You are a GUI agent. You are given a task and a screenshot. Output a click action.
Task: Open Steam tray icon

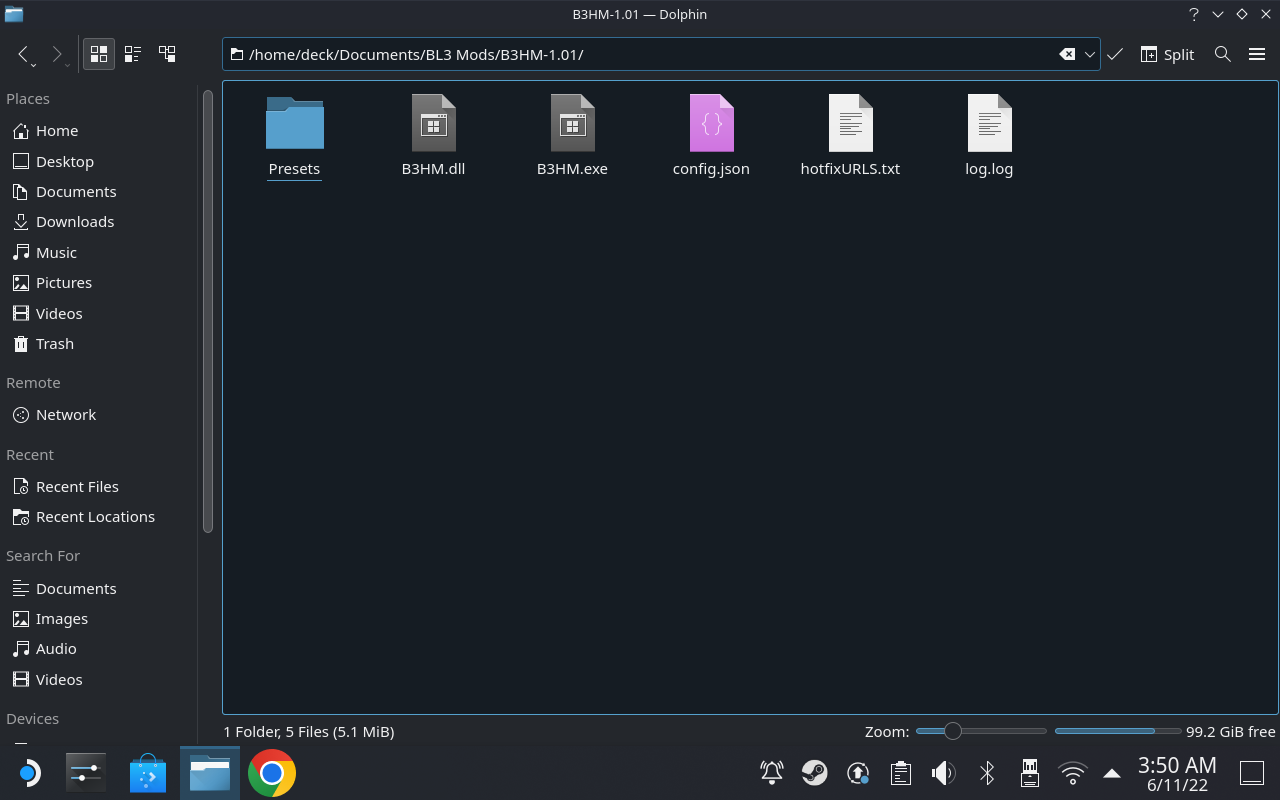tap(815, 773)
